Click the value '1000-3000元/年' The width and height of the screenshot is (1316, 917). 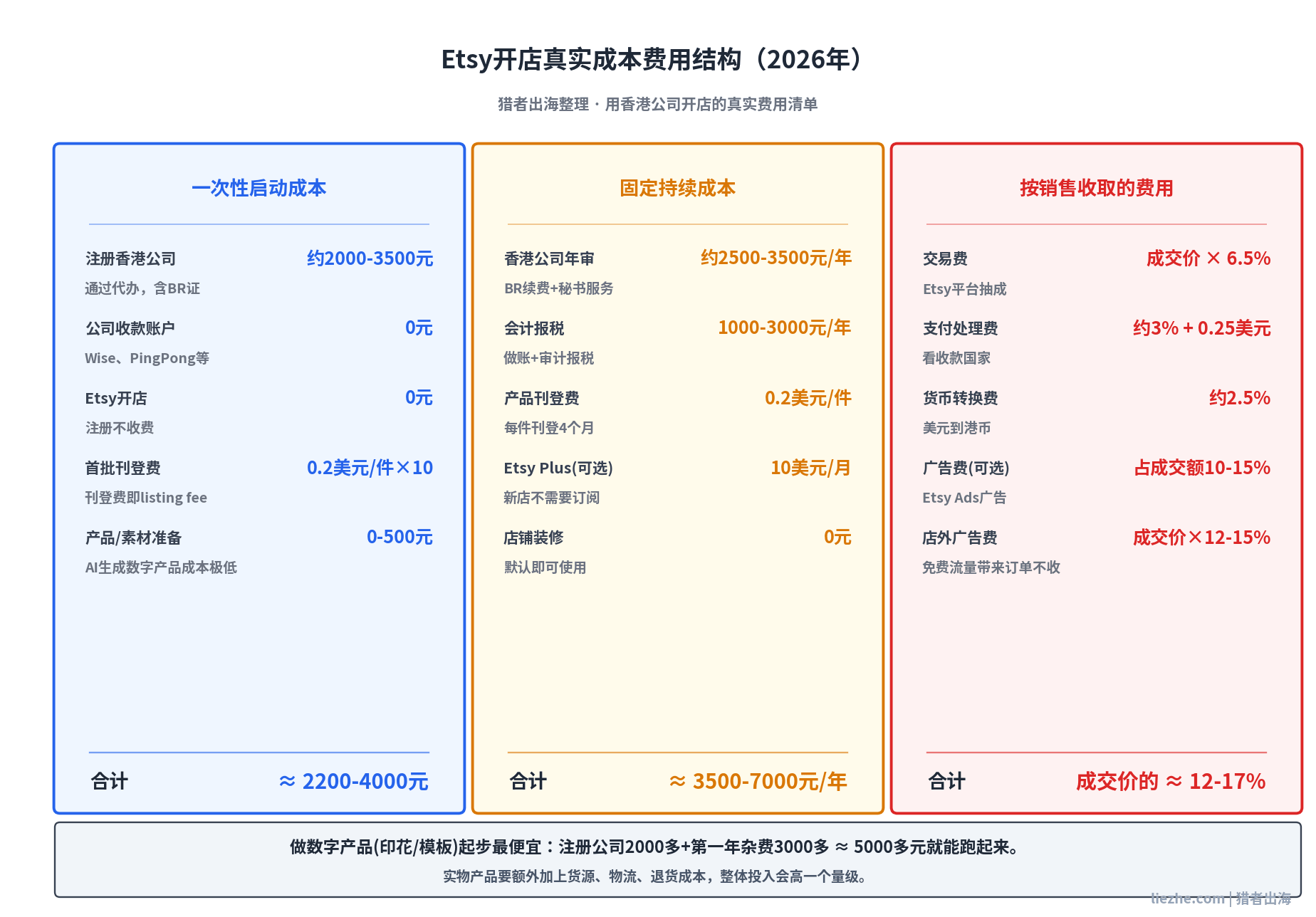[x=785, y=327]
